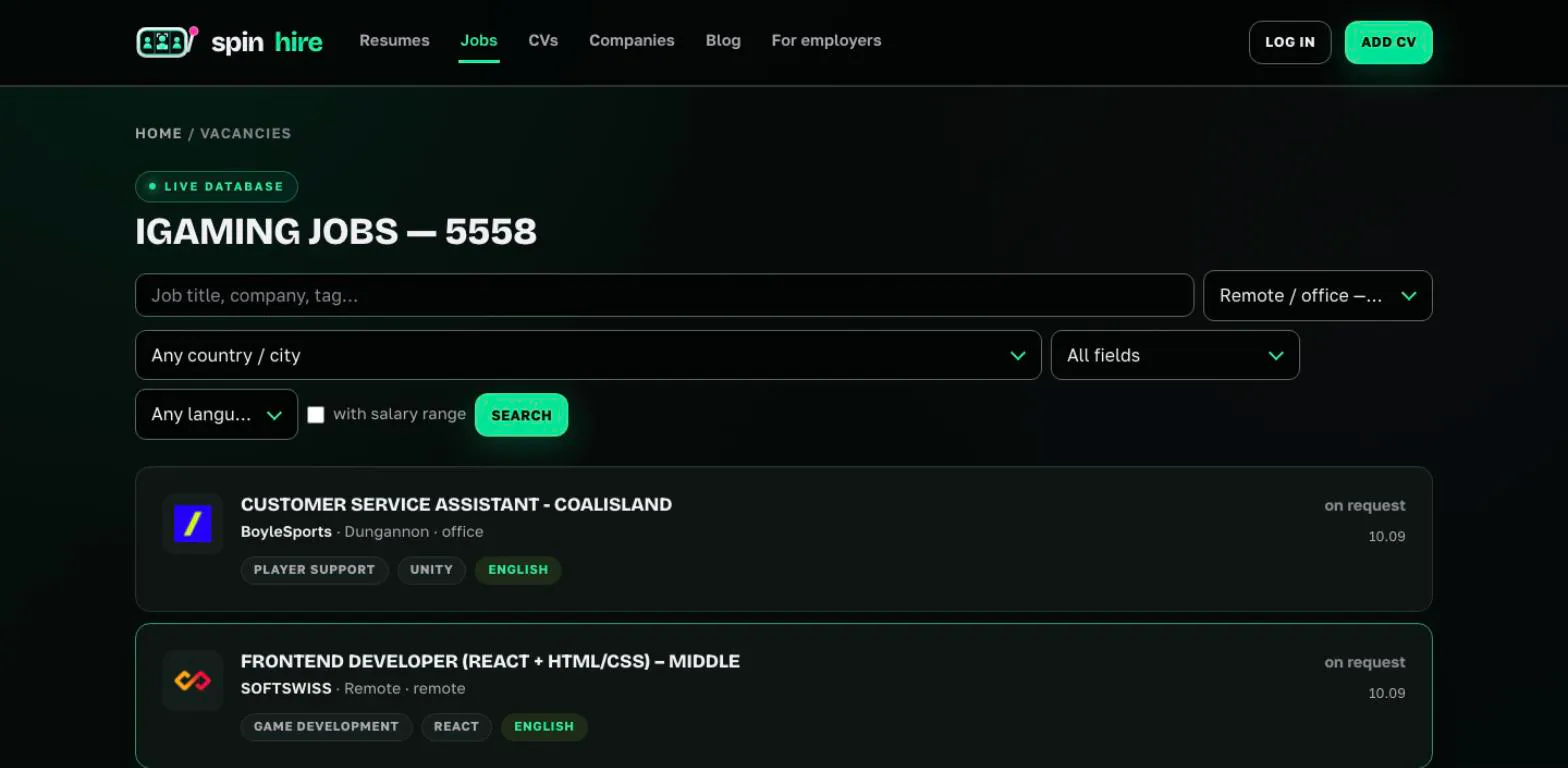Toggle the with salary range checkbox
1568x768 pixels.
pyautogui.click(x=316, y=415)
